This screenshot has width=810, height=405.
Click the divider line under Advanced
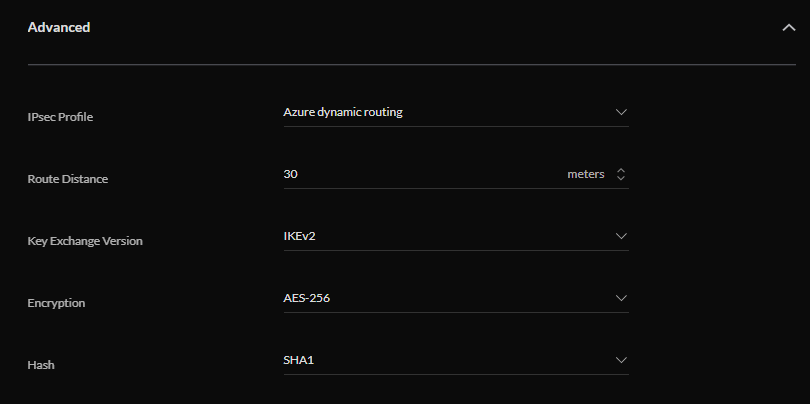tap(400, 65)
